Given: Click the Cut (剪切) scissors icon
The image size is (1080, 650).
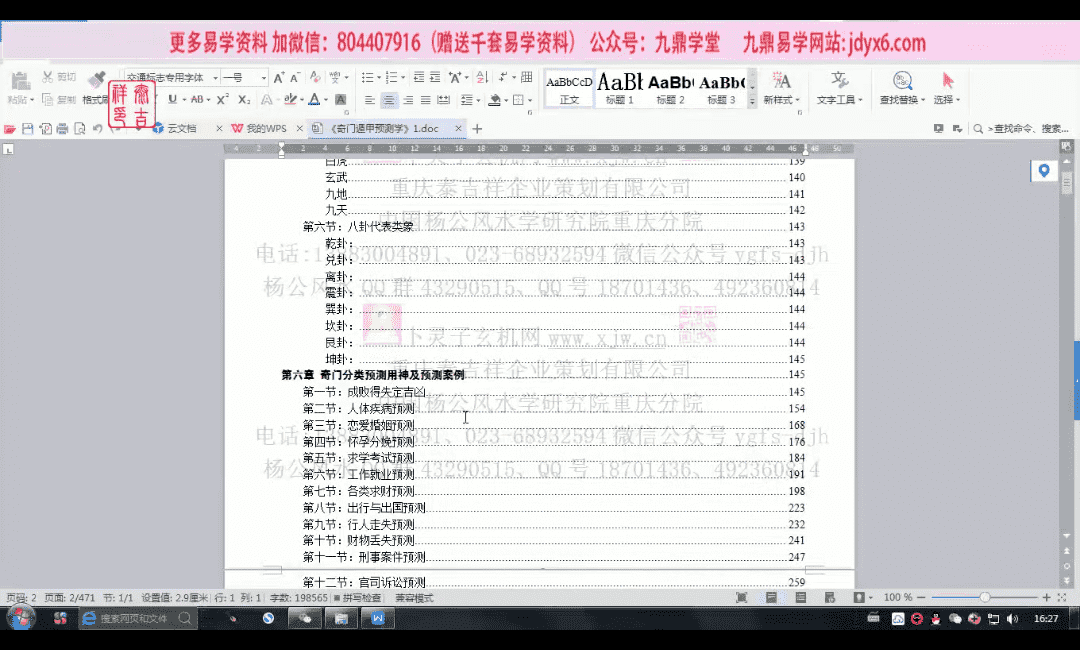Looking at the screenshot, I should pyautogui.click(x=48, y=77).
